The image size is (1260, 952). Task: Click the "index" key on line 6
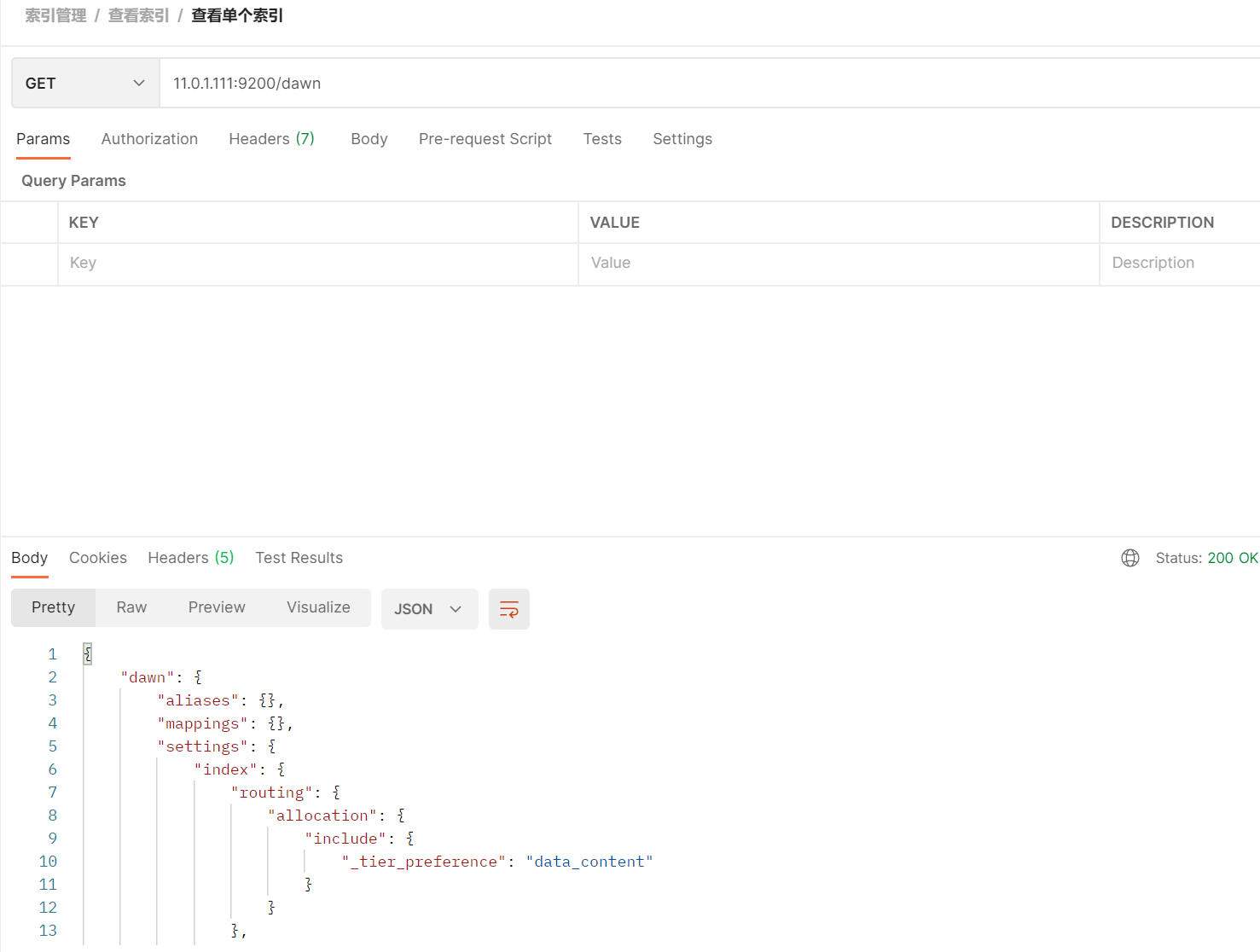tap(225, 769)
